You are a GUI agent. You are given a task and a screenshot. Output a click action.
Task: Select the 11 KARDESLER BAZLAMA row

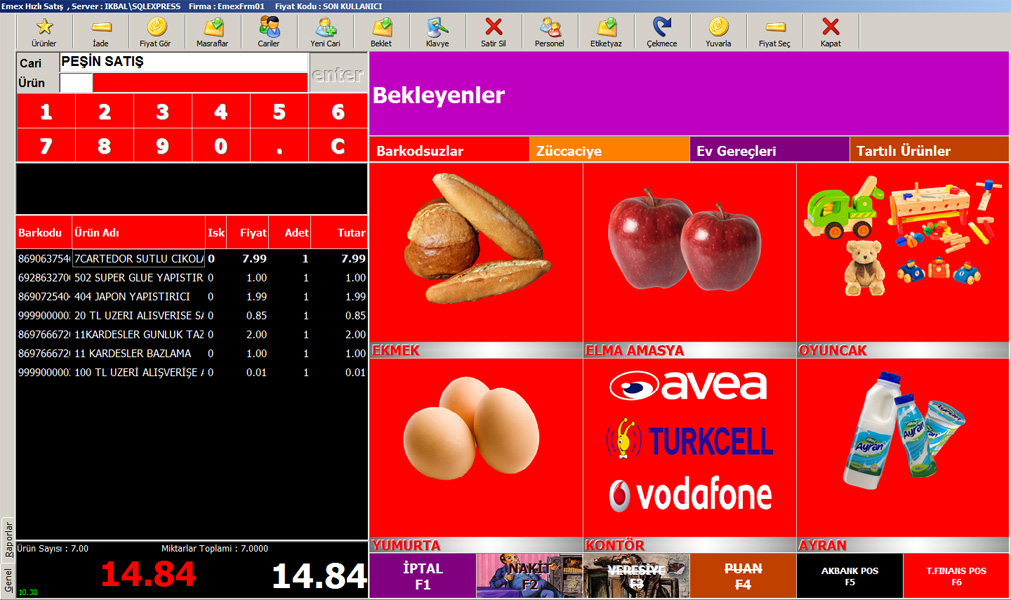coord(192,353)
